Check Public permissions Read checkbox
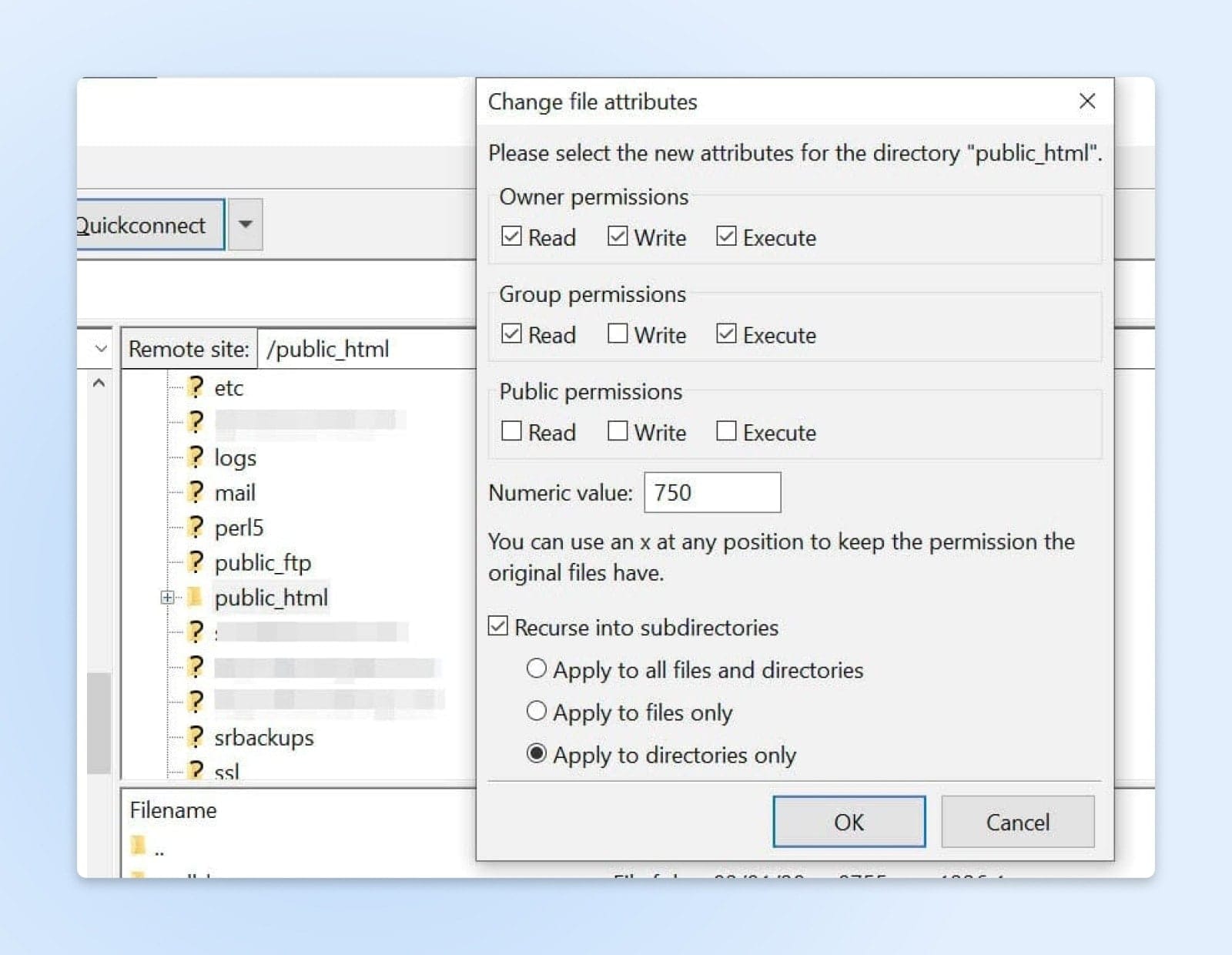The height and width of the screenshot is (955, 1232). coord(511,431)
